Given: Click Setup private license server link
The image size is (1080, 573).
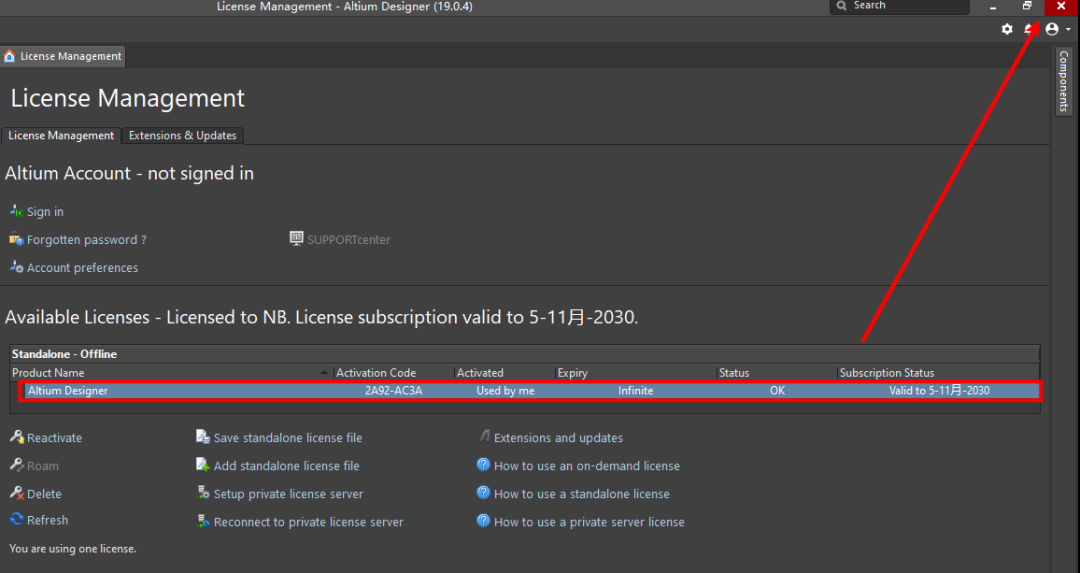Looking at the screenshot, I should 289,494.
